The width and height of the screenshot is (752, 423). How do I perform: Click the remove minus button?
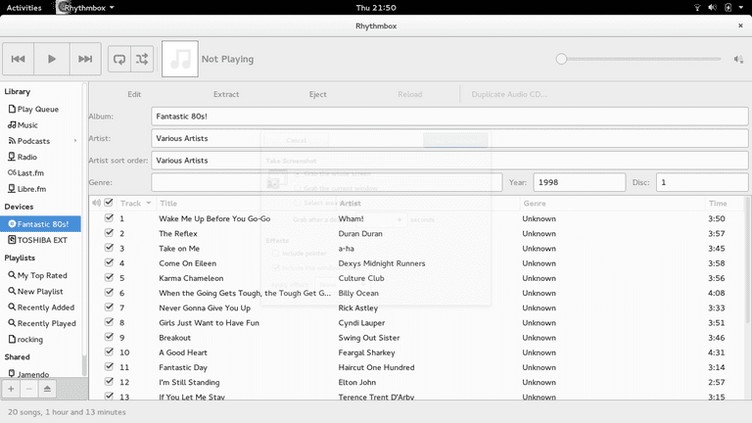click(29, 389)
